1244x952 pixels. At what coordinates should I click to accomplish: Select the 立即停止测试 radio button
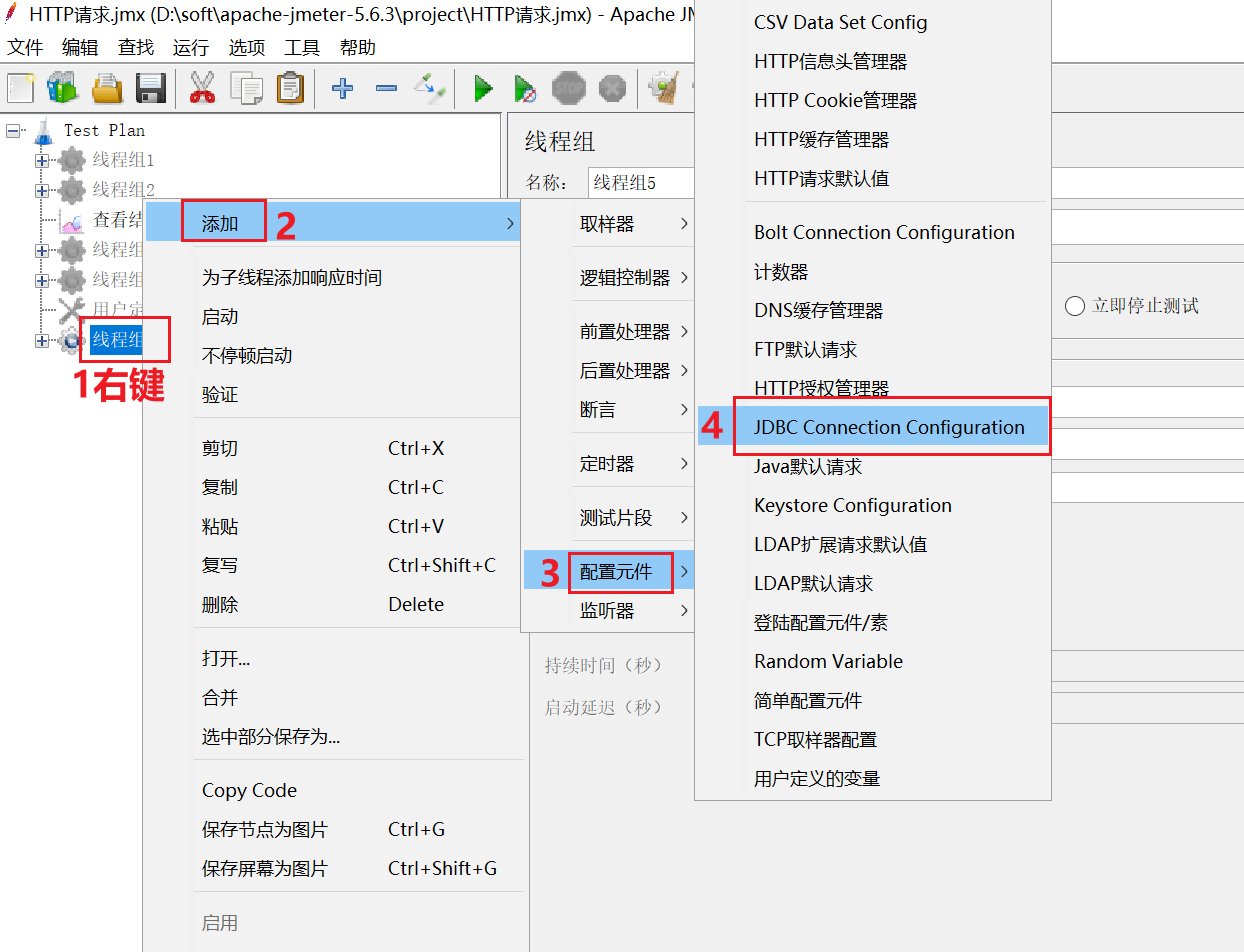(1075, 306)
